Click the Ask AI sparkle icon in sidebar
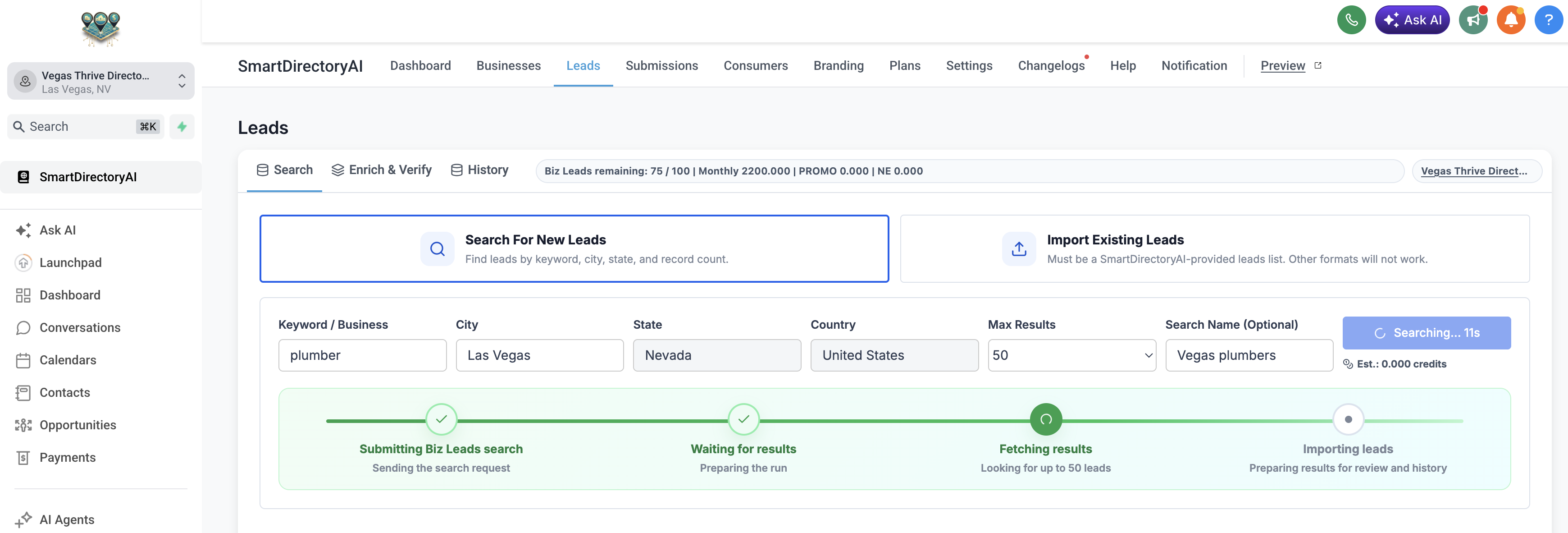Viewport: 1568px width, 533px height. (x=23, y=230)
